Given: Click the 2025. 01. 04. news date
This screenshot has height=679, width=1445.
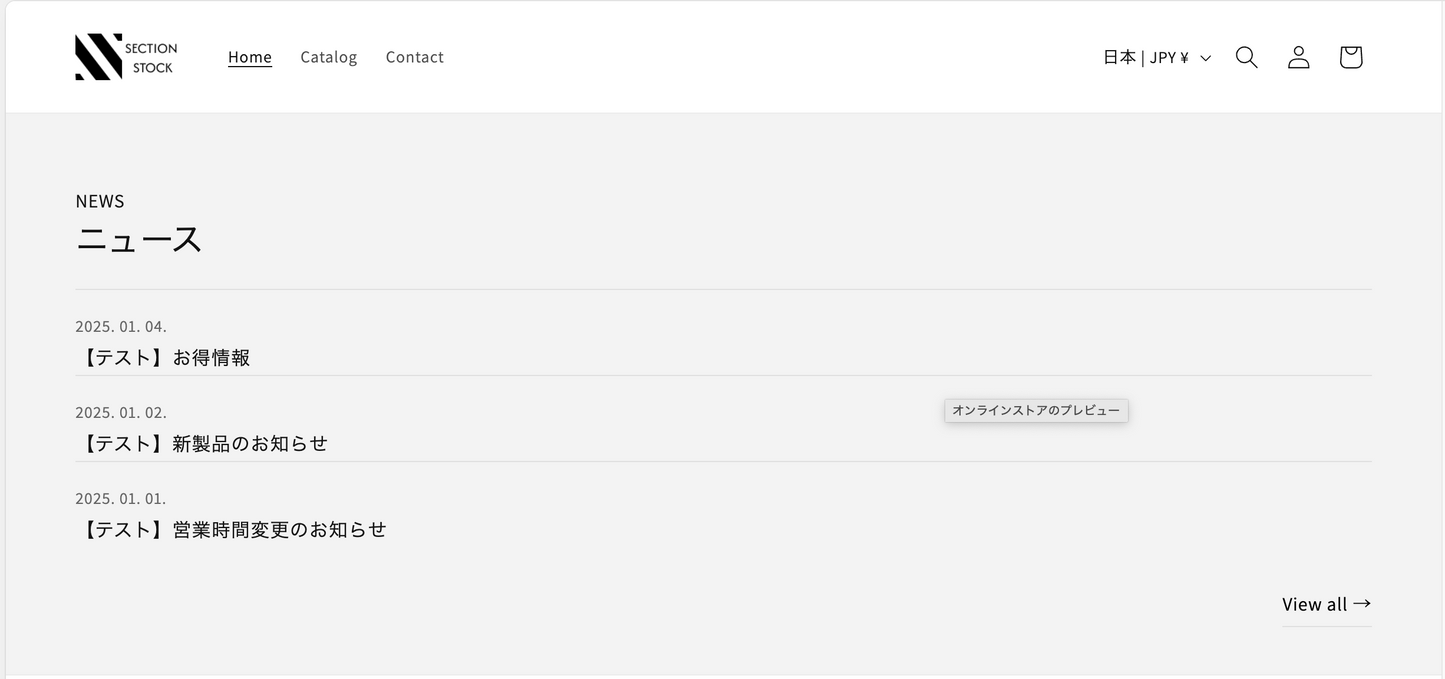Looking at the screenshot, I should point(121,326).
